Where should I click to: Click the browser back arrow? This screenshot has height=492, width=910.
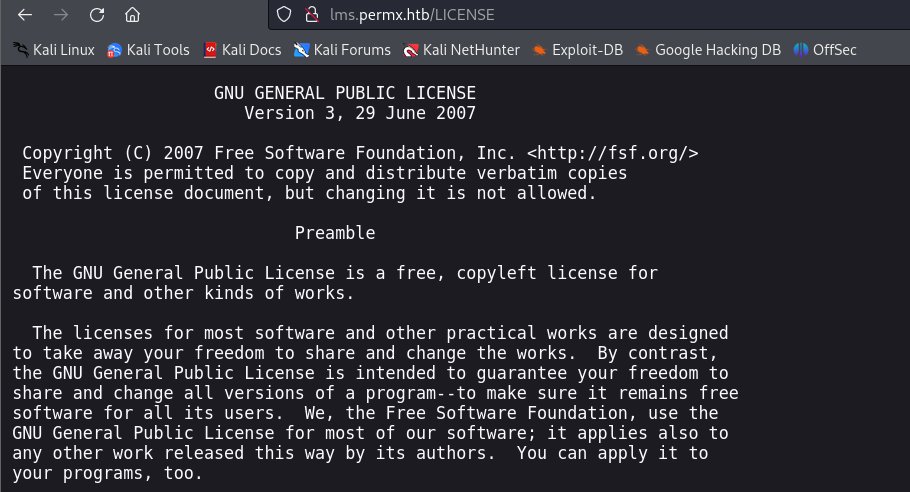[x=25, y=15]
